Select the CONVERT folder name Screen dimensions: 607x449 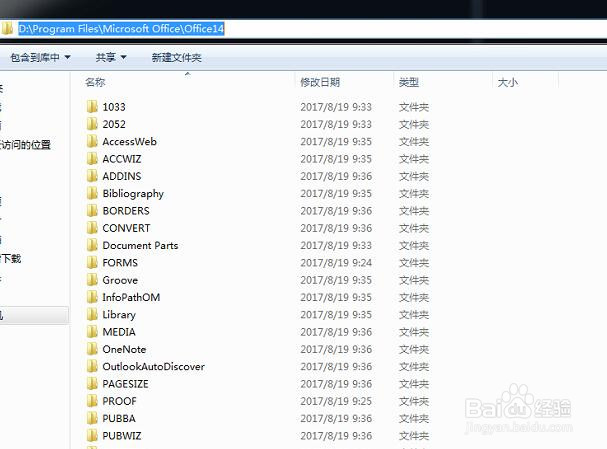[x=126, y=228]
